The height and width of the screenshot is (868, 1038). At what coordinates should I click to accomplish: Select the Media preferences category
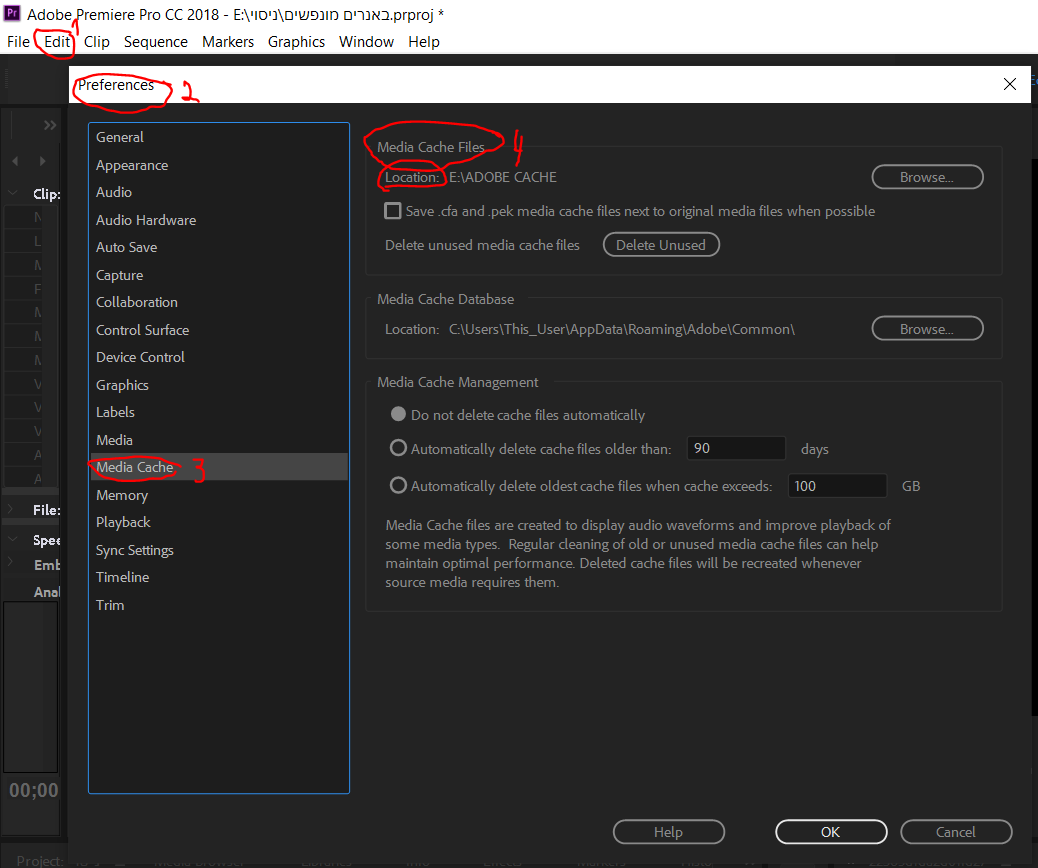point(218,440)
